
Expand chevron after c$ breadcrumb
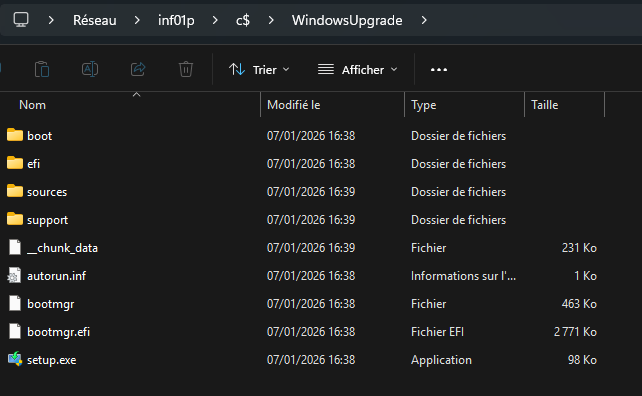click(271, 20)
